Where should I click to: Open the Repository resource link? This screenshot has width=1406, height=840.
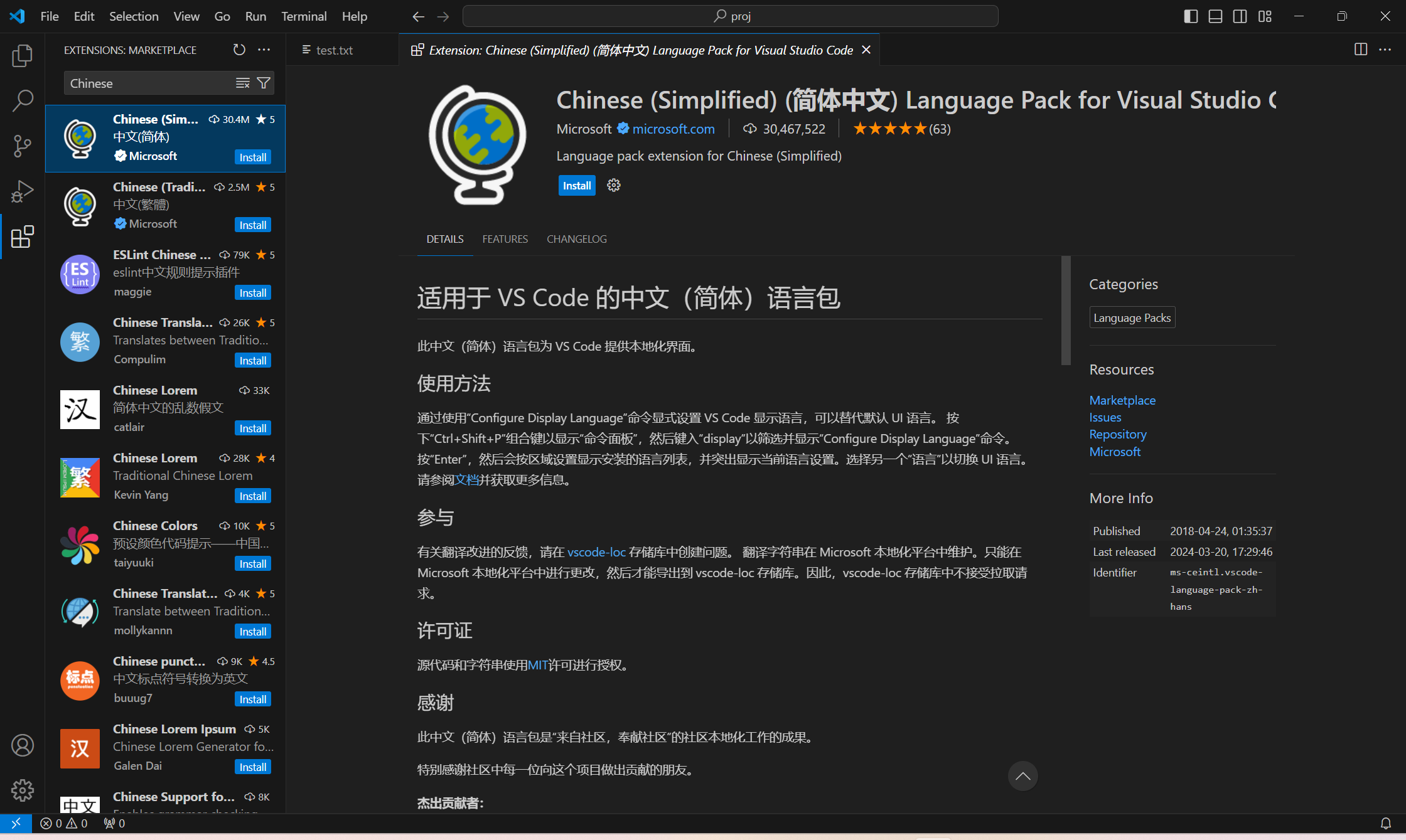pyautogui.click(x=1117, y=434)
